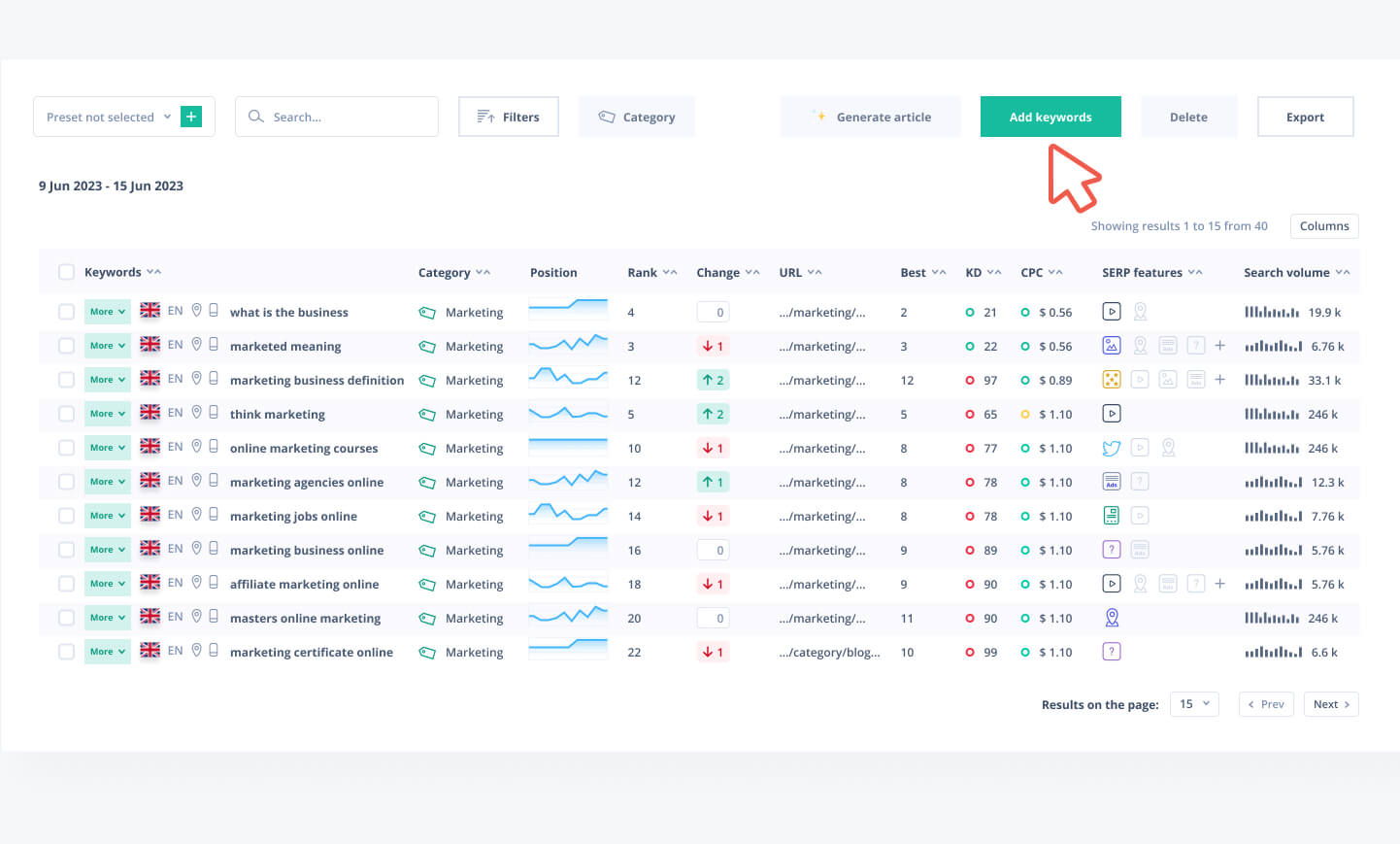Expand hidden SERP features with plus in 'affiliate marketing online' row

1219,584
